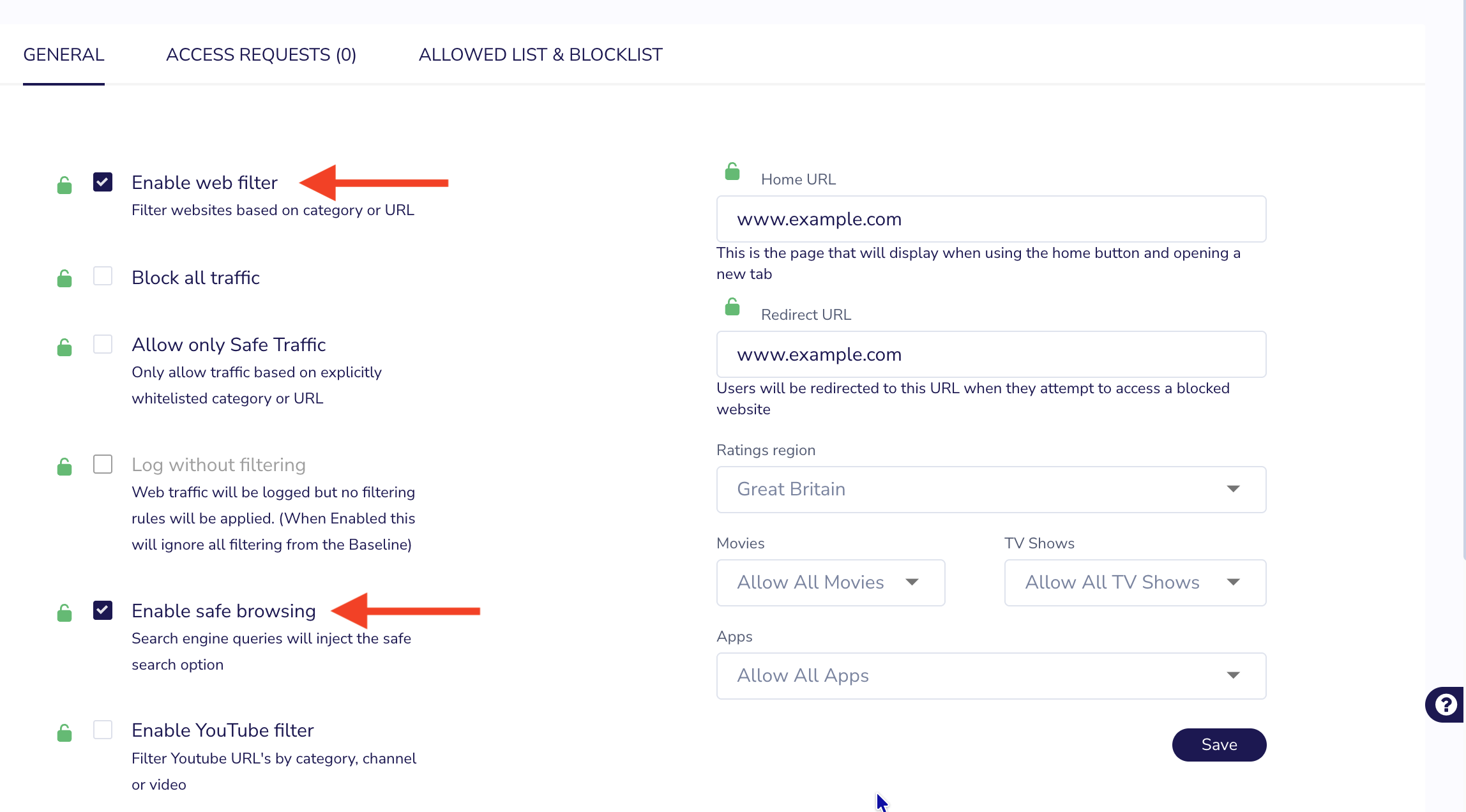Check the Log without filtering checkbox
The width and height of the screenshot is (1466, 812).
pyautogui.click(x=103, y=464)
